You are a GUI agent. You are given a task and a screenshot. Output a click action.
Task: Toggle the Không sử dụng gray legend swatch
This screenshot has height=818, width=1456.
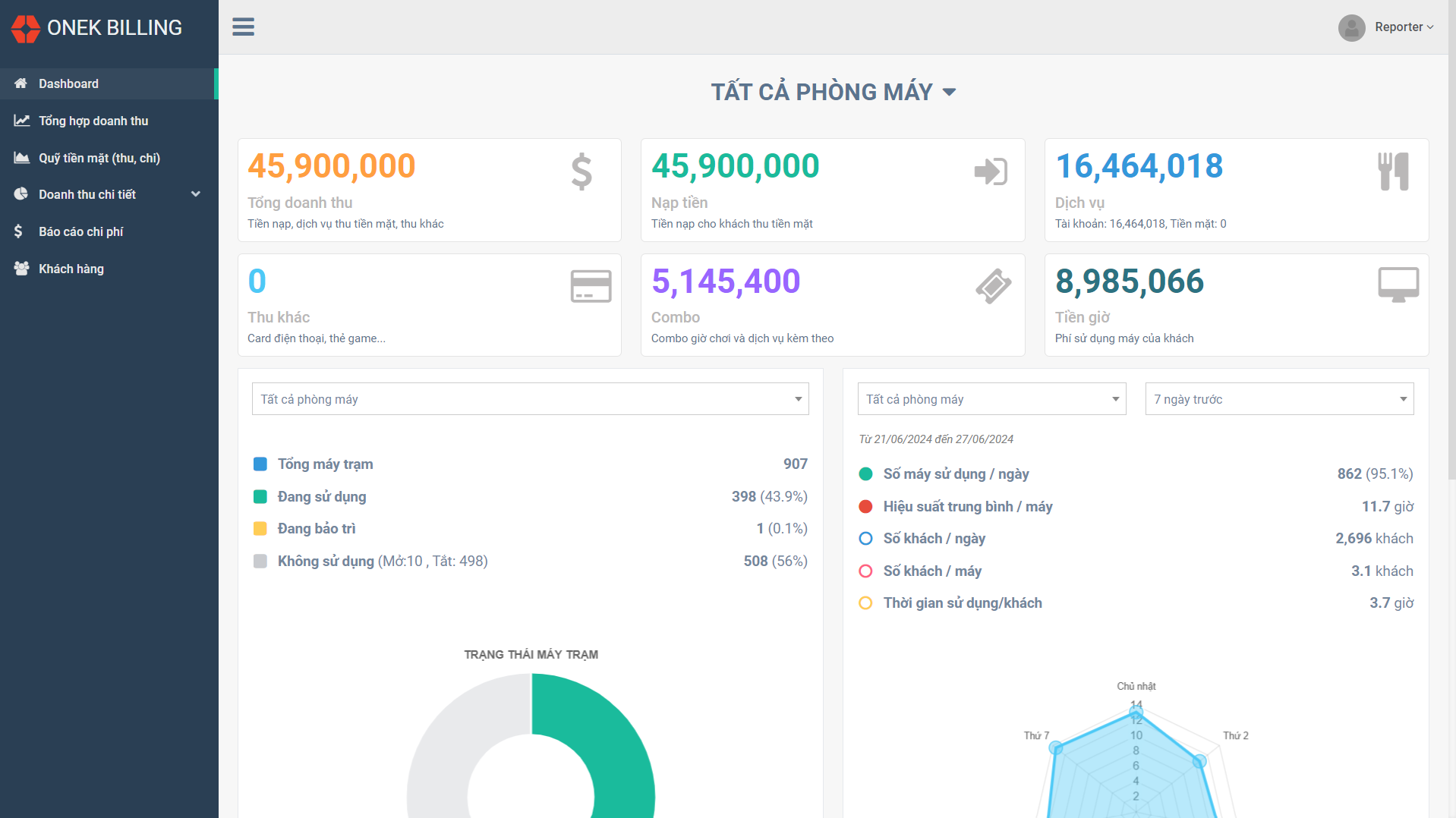point(260,562)
